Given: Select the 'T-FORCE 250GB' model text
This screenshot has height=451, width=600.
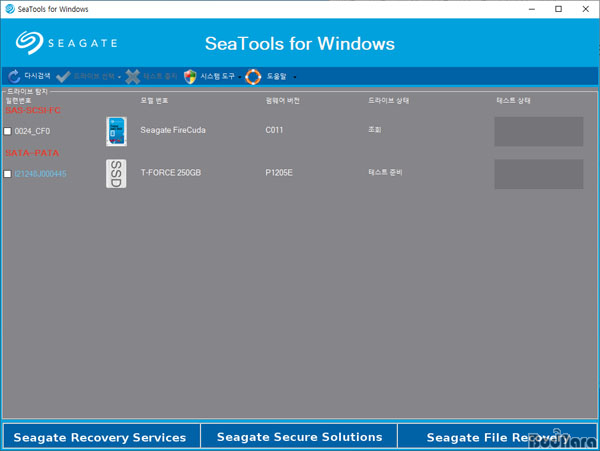Looking at the screenshot, I should coord(171,173).
